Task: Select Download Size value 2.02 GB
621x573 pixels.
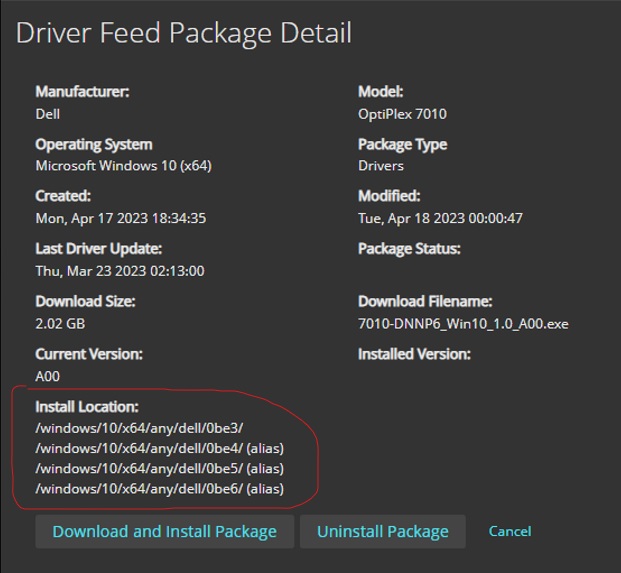Action: [60, 324]
